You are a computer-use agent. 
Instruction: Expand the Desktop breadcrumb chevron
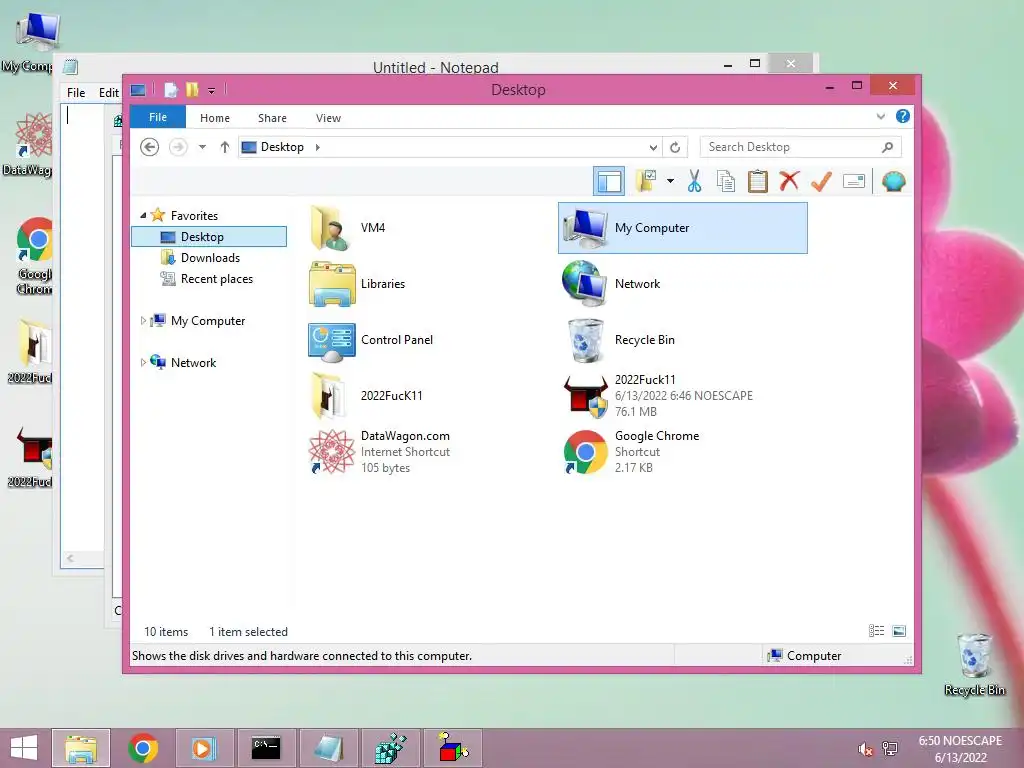(317, 147)
